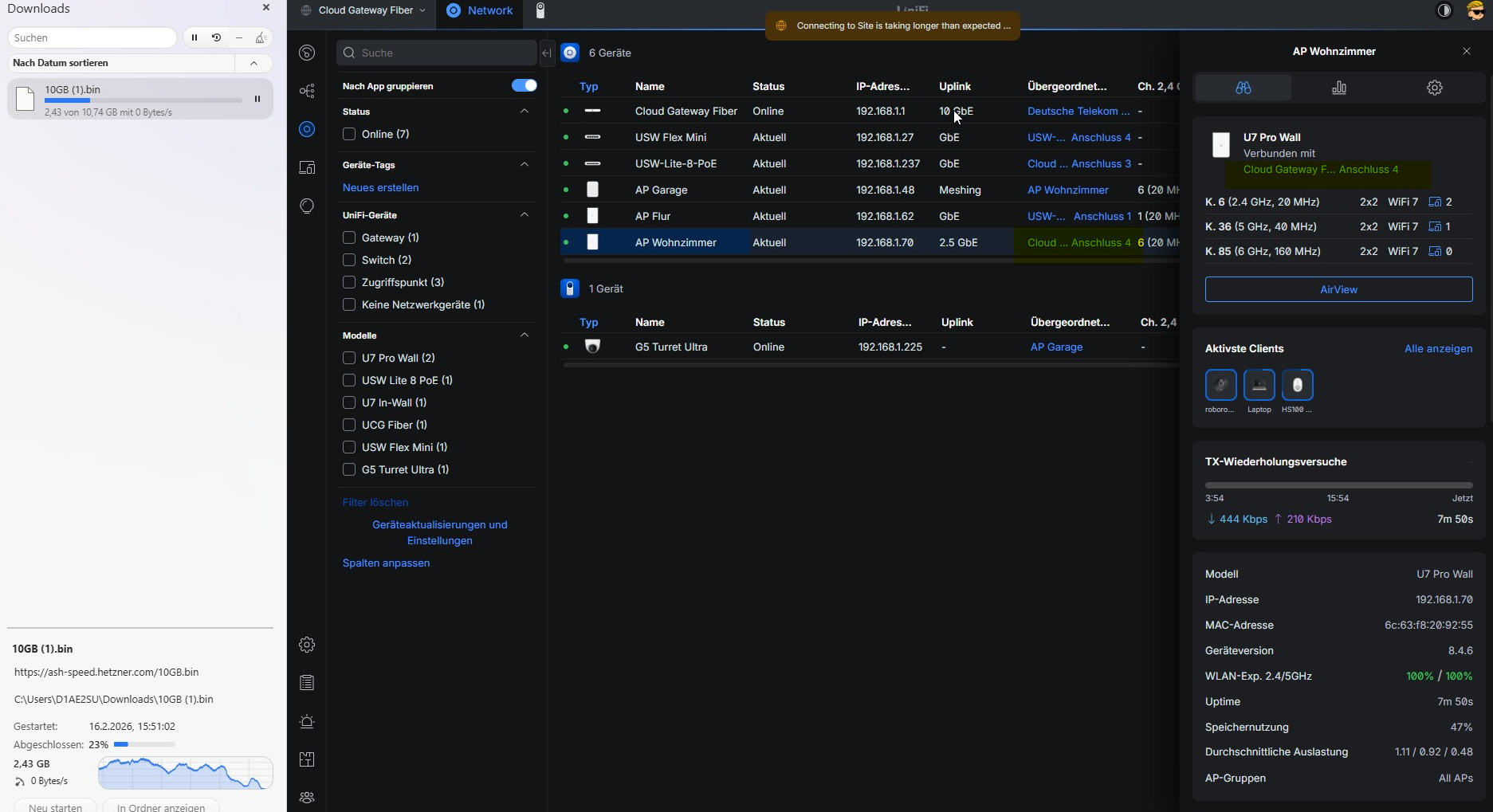Click Neues erstellen under Geräte-Tags
The width and height of the screenshot is (1493, 812).
380,187
